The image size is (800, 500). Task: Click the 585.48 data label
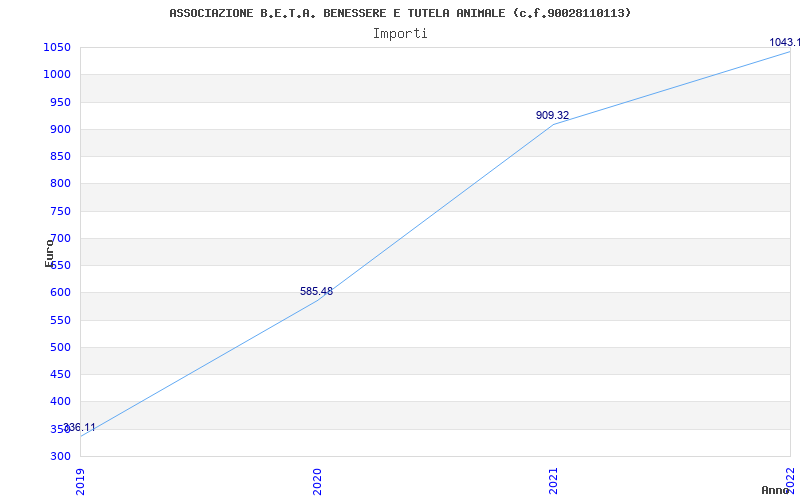click(316, 291)
